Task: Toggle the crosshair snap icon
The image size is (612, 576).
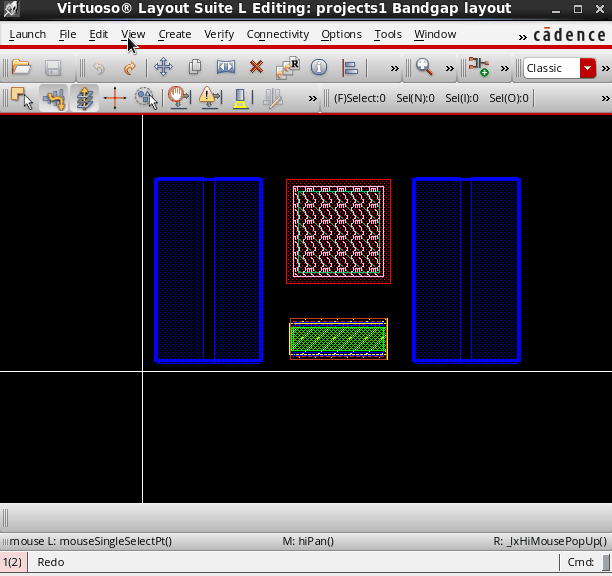Action: [x=115, y=98]
